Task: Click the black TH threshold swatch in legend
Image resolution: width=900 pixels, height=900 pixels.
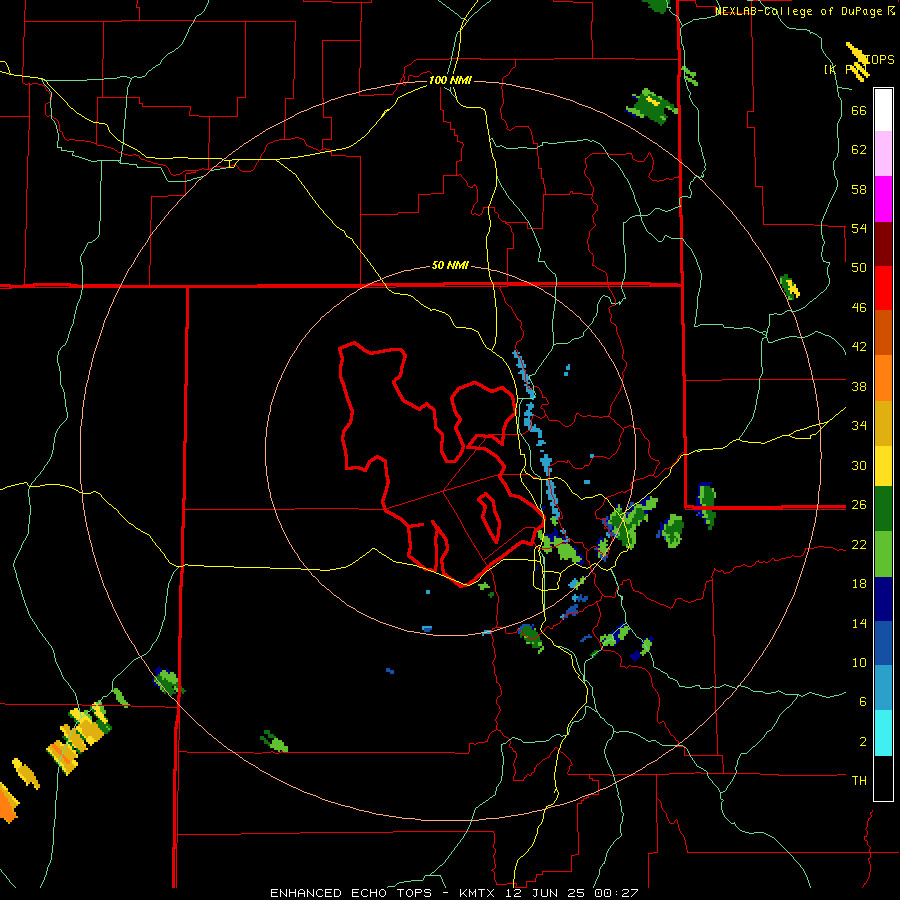Action: tap(883, 778)
